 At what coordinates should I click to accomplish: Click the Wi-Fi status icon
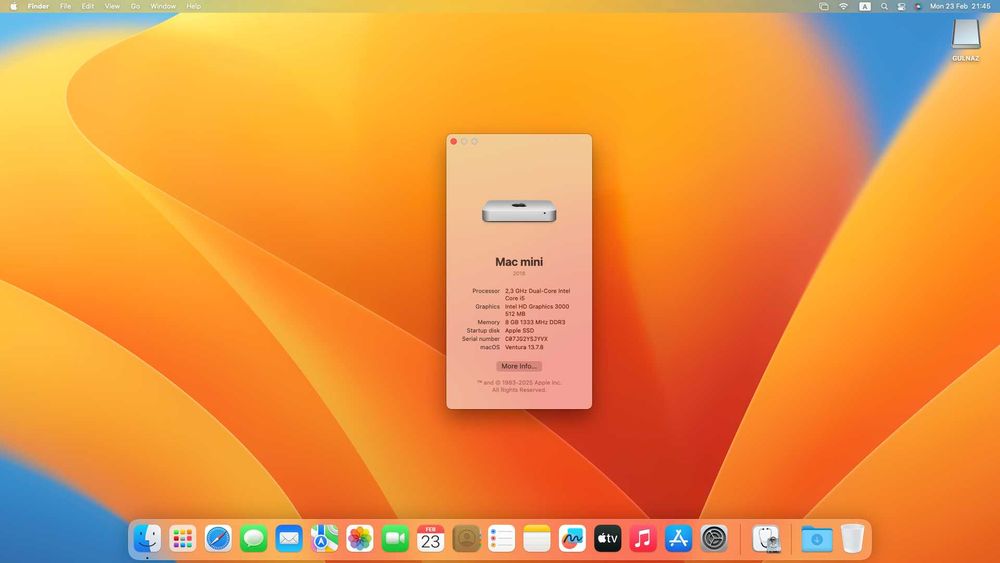(844, 6)
